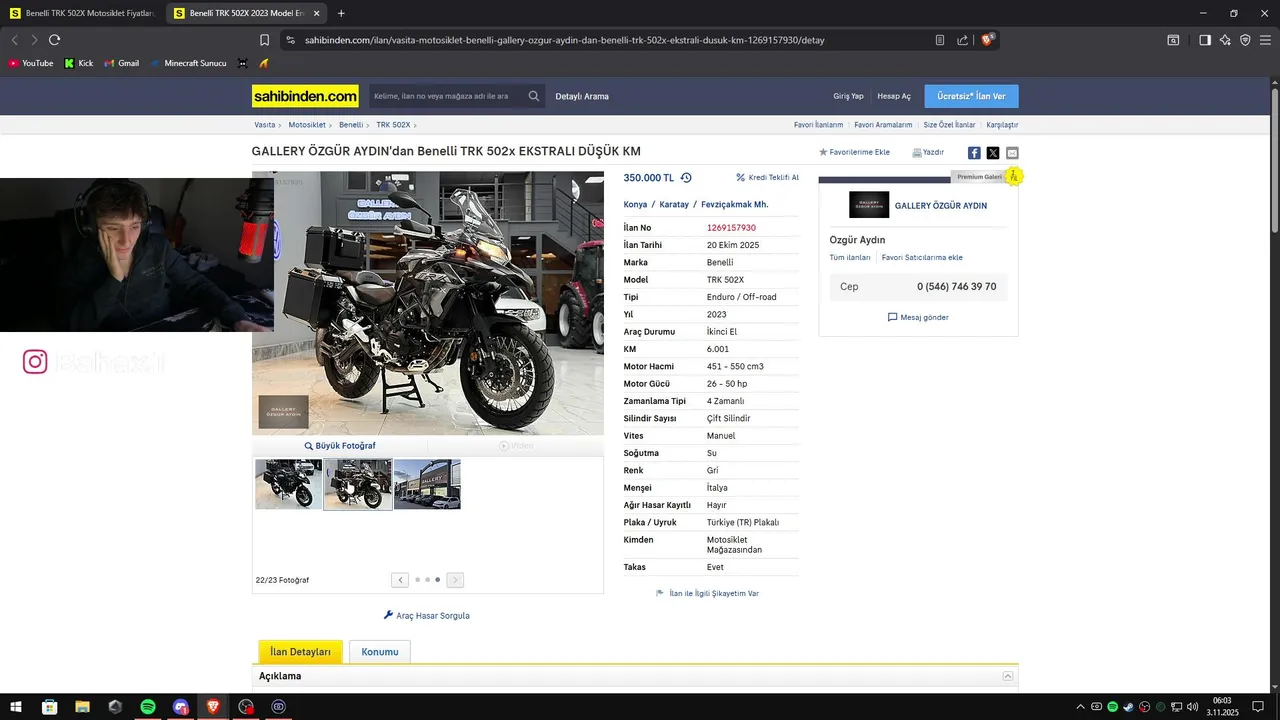This screenshot has width=1280, height=720.
Task: Click Yazdır print link
Action: tap(928, 153)
